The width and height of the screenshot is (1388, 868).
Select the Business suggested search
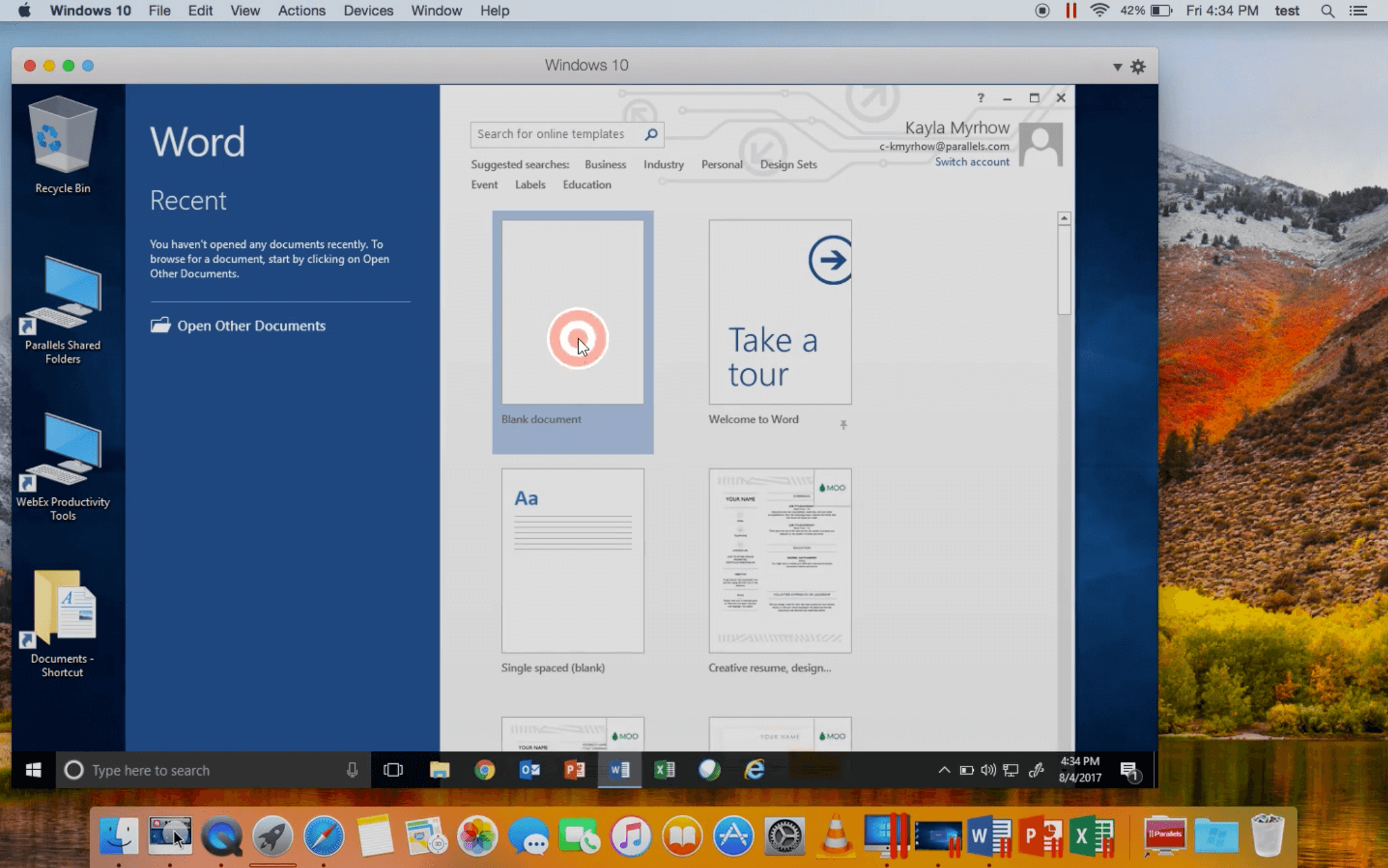(605, 165)
